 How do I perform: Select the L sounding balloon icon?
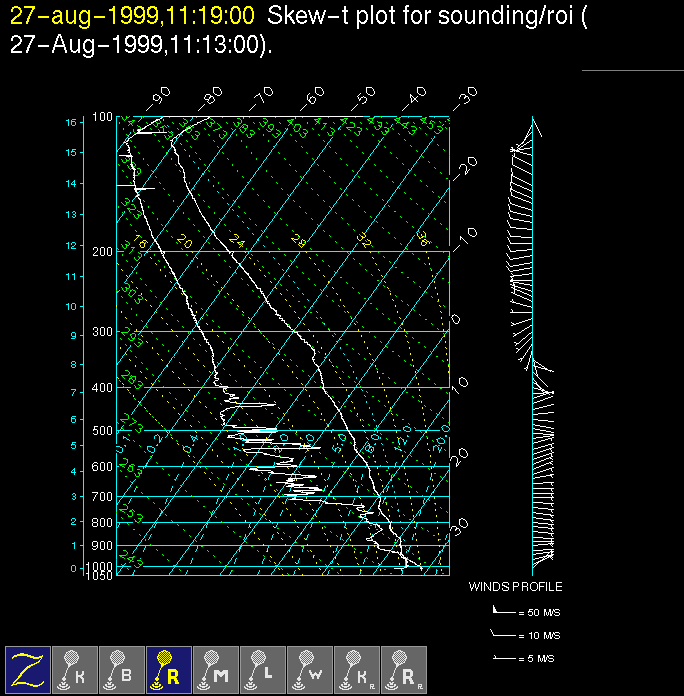[x=264, y=669]
